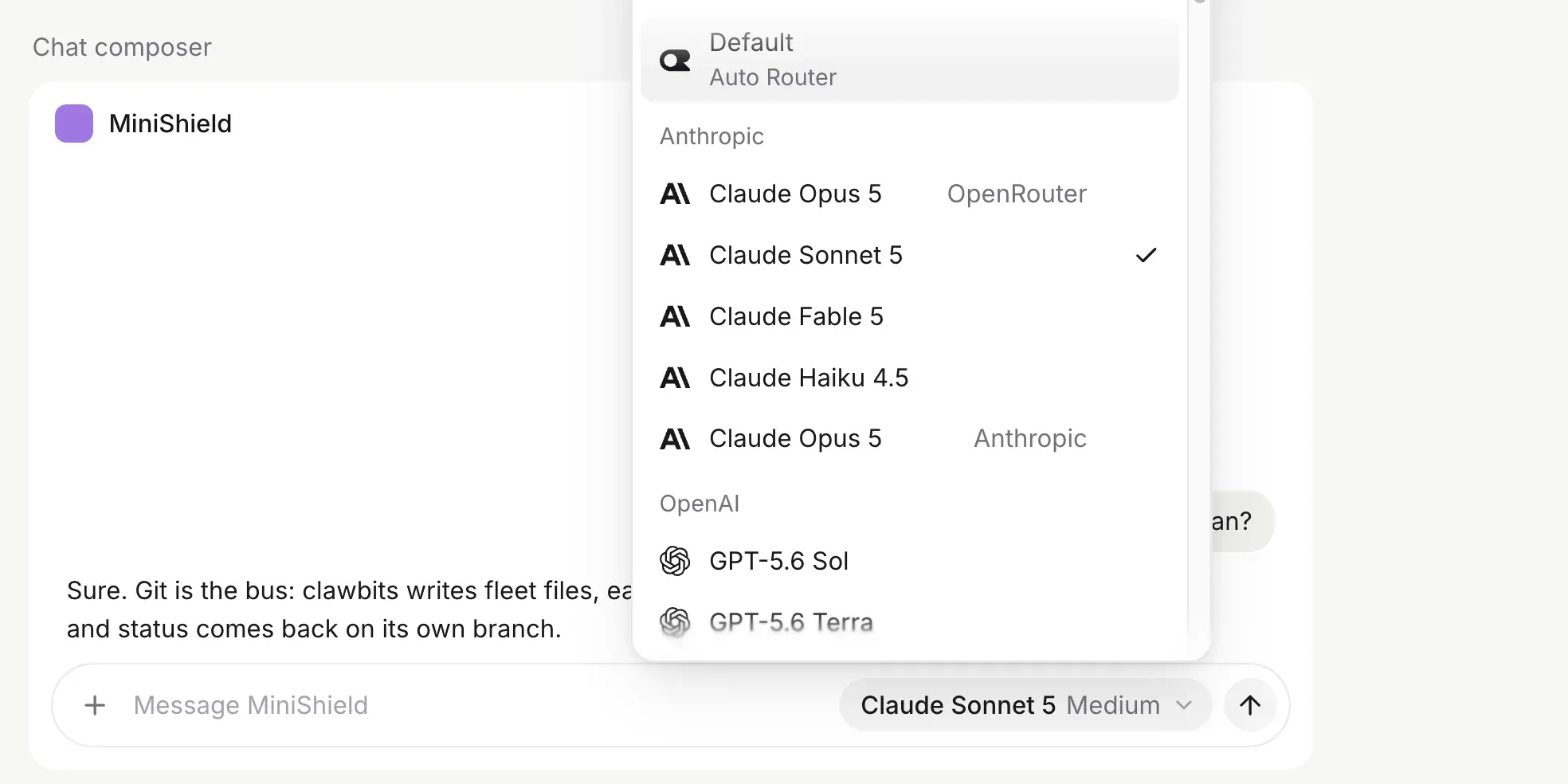Image resolution: width=1568 pixels, height=784 pixels.
Task: Click the assistant reply starting 'Sure. Git is the bus'
Action: [x=349, y=610]
